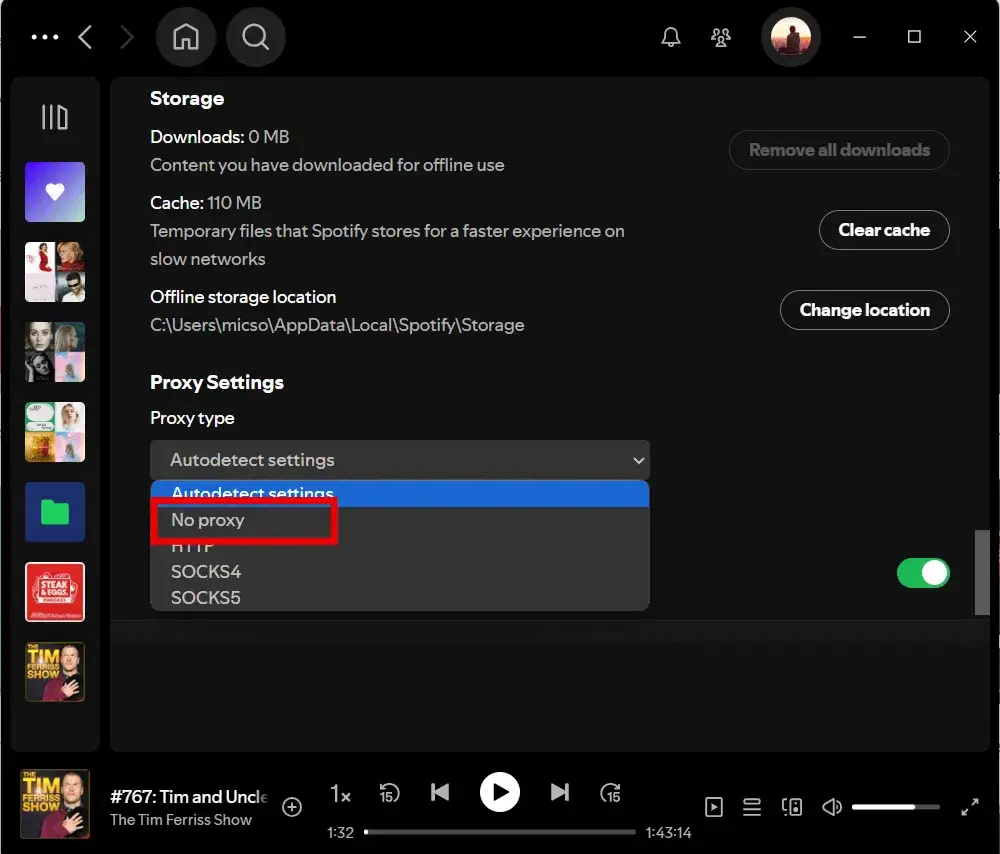This screenshot has height=854, width=1000.
Task: Click the friend activity icon
Action: pos(721,36)
